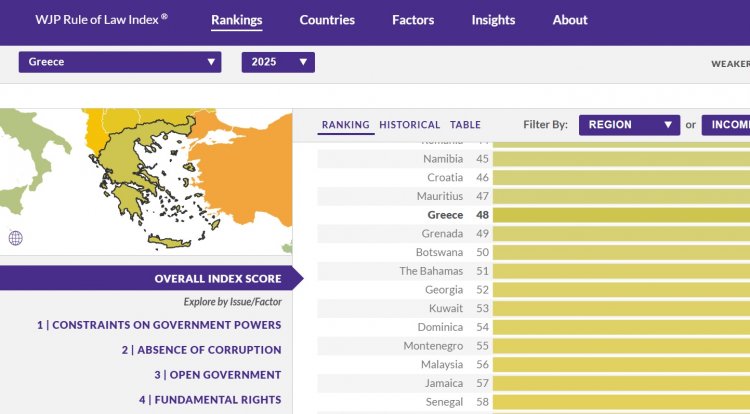Click the globe icon on the map

[x=15, y=238]
